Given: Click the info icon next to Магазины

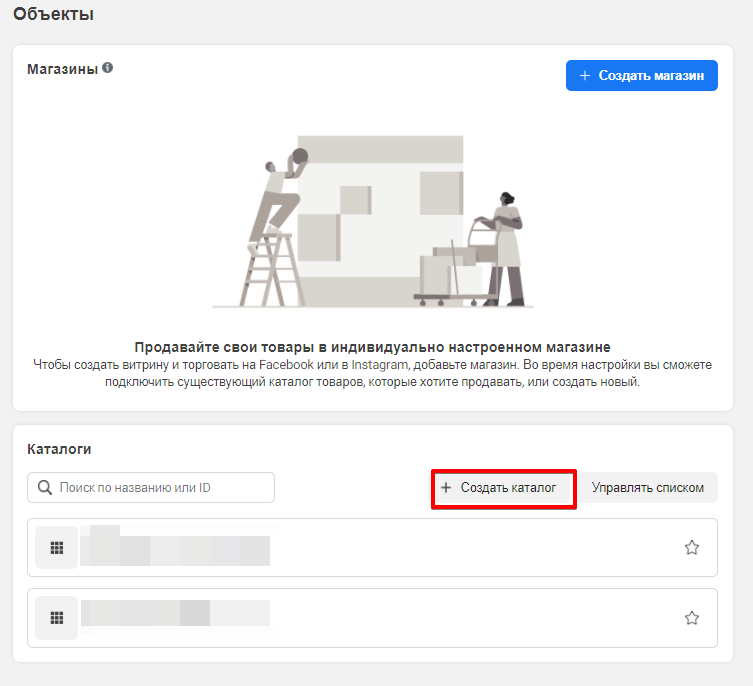Looking at the screenshot, I should point(107,68).
